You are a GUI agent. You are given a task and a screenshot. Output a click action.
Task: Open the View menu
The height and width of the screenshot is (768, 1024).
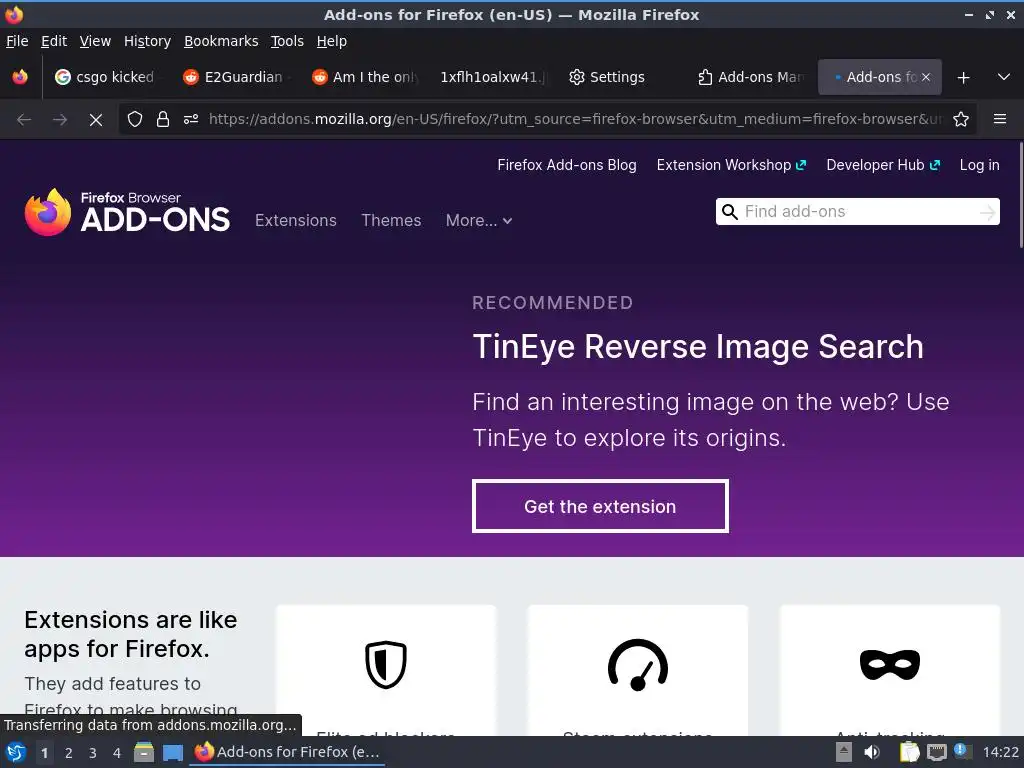[x=95, y=41]
